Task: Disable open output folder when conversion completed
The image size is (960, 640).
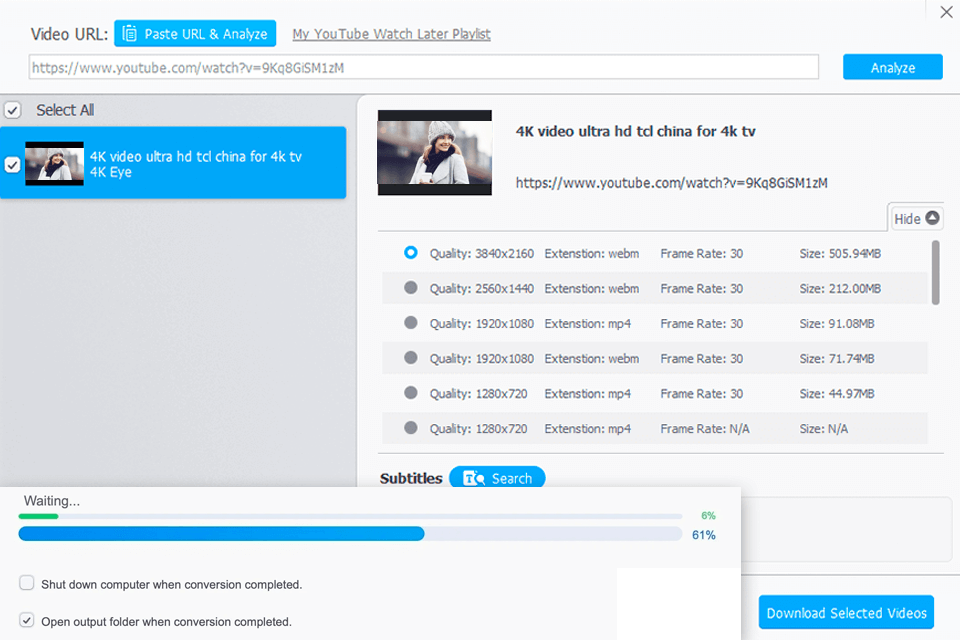Action: (26, 620)
